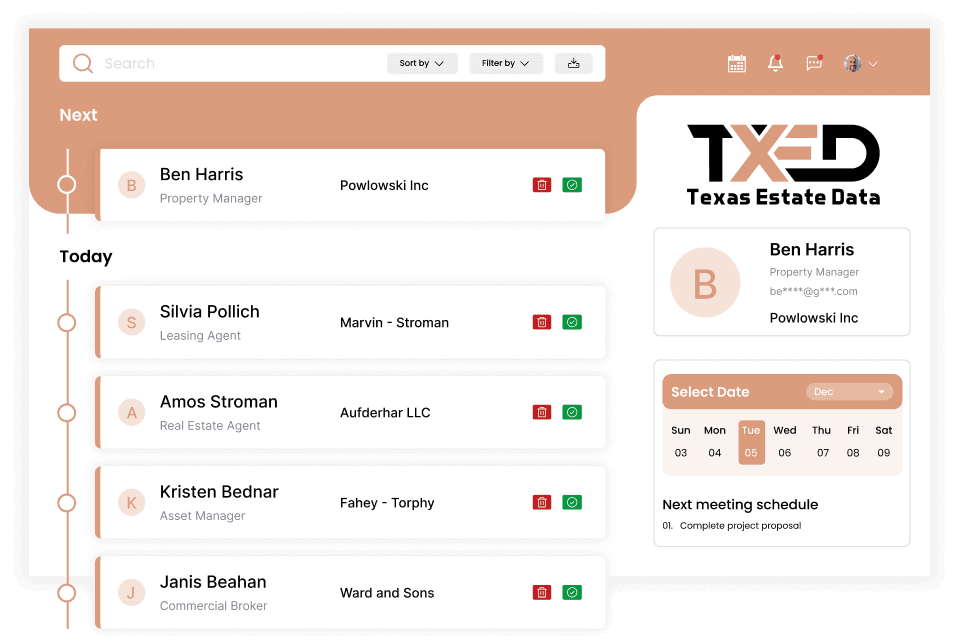The height and width of the screenshot is (644, 959).
Task: Open the calendar icon in header
Action: click(737, 63)
